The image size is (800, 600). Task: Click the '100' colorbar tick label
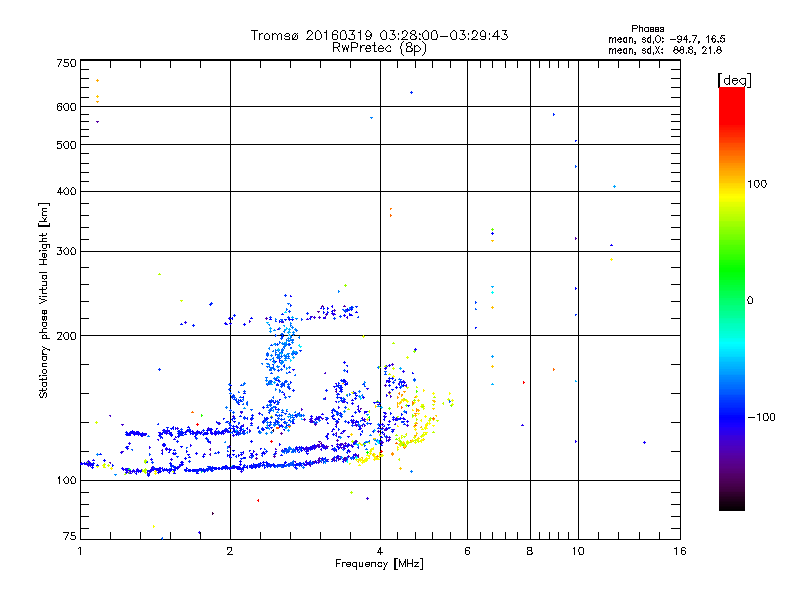757,184
